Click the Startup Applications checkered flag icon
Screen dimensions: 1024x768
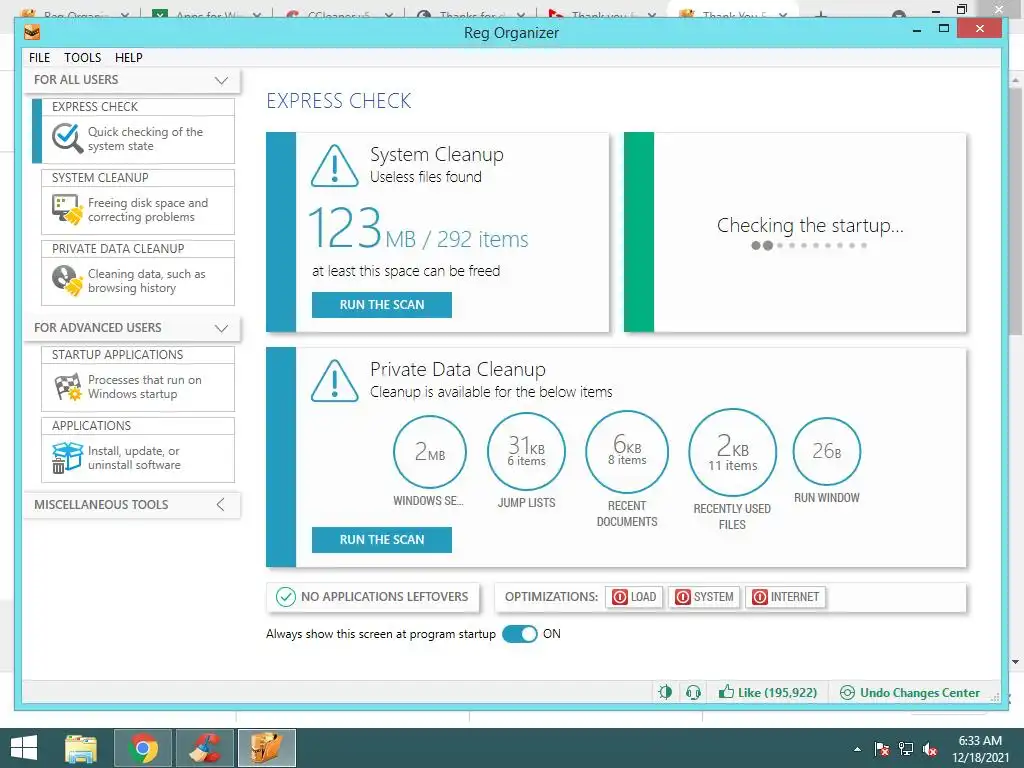click(67, 387)
